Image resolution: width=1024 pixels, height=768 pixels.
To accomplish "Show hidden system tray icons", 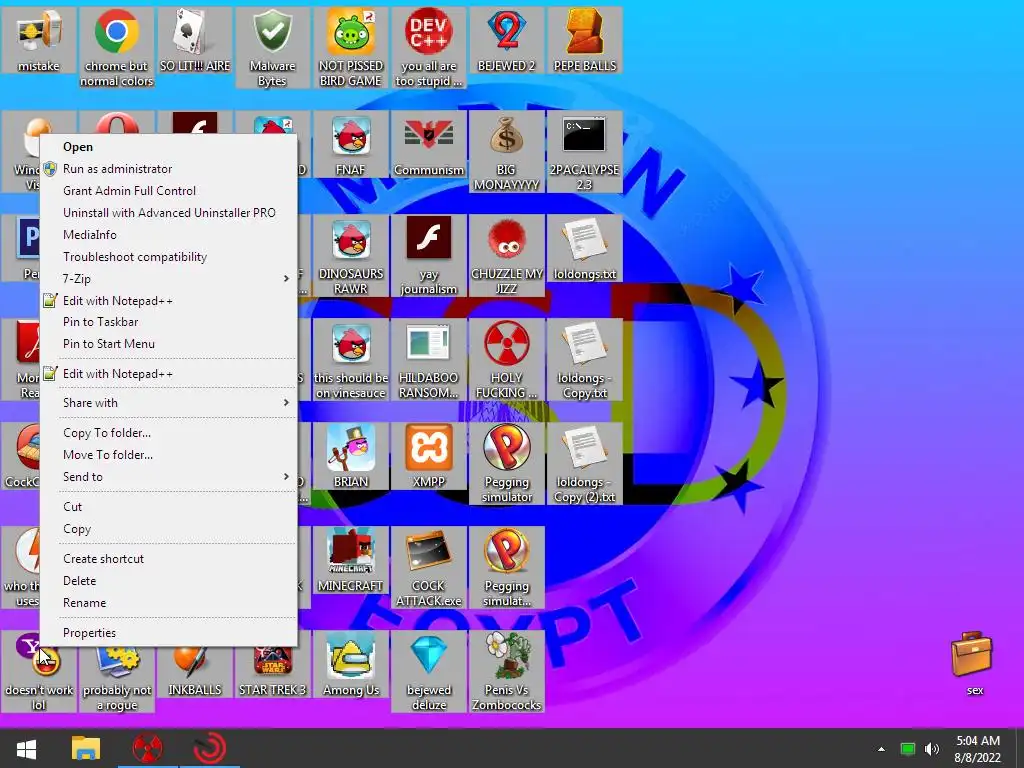I will click(x=882, y=749).
